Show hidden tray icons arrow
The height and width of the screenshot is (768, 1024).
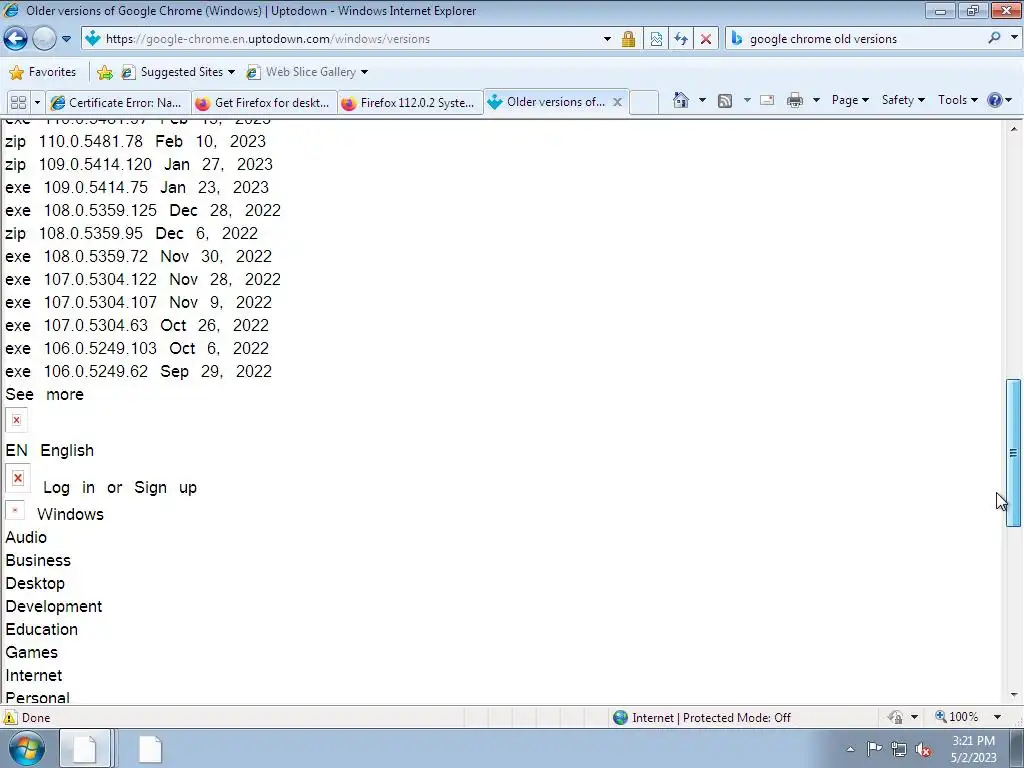click(x=850, y=749)
